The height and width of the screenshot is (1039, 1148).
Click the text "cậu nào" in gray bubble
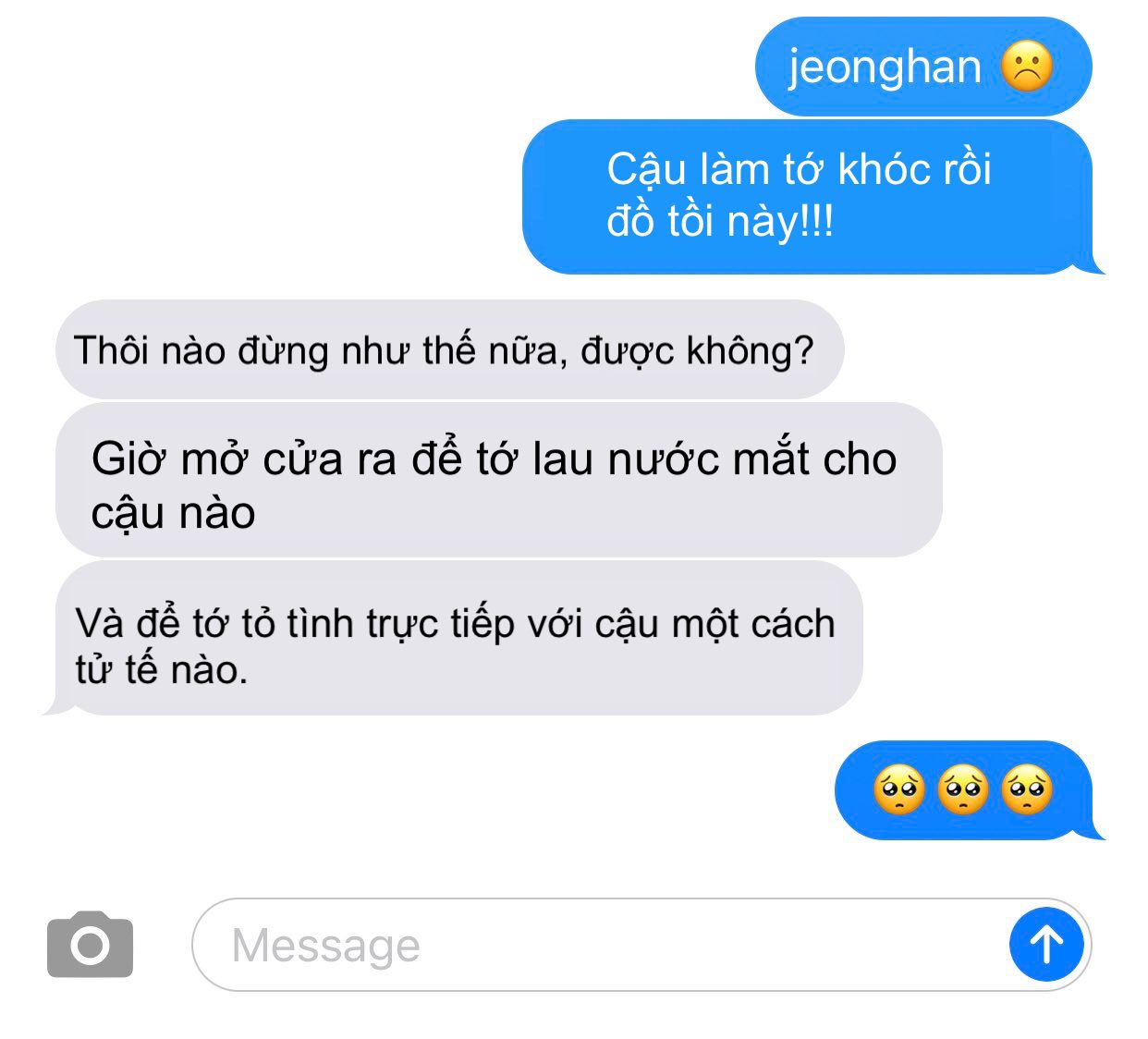click(173, 513)
